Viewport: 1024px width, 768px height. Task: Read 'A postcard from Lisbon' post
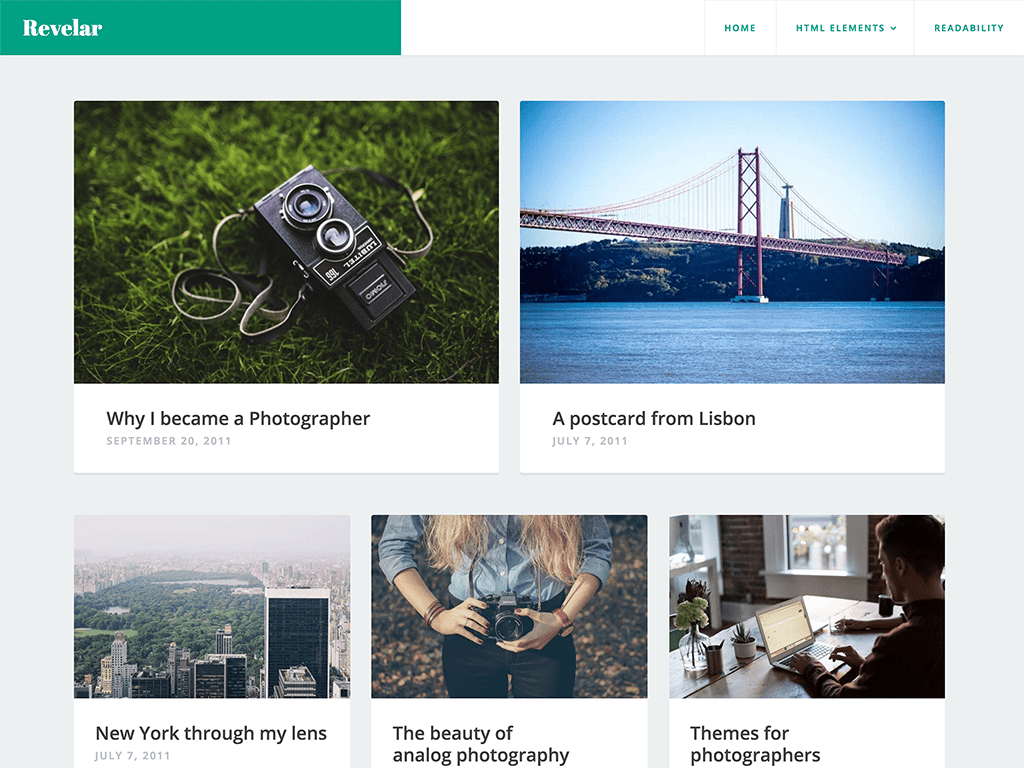coord(654,418)
